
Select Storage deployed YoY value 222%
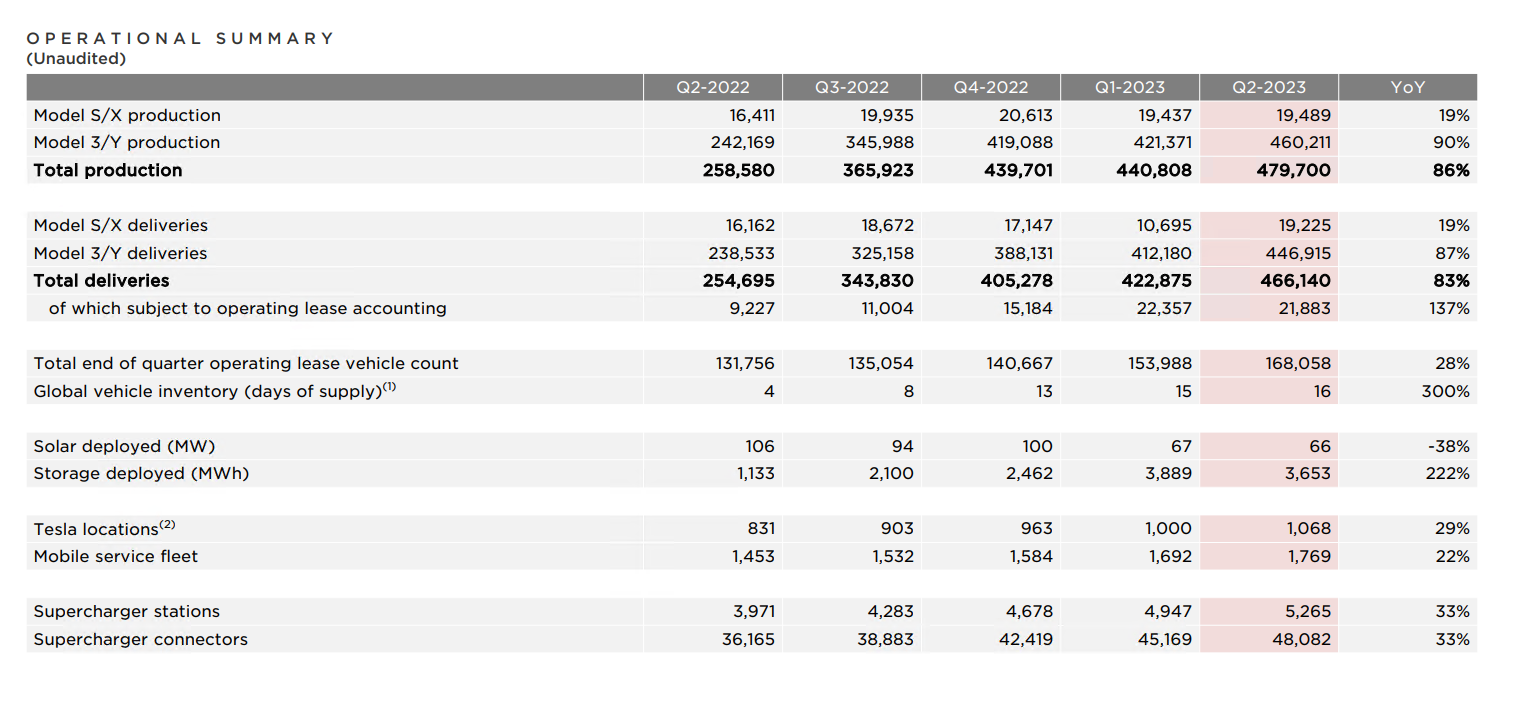click(1448, 474)
